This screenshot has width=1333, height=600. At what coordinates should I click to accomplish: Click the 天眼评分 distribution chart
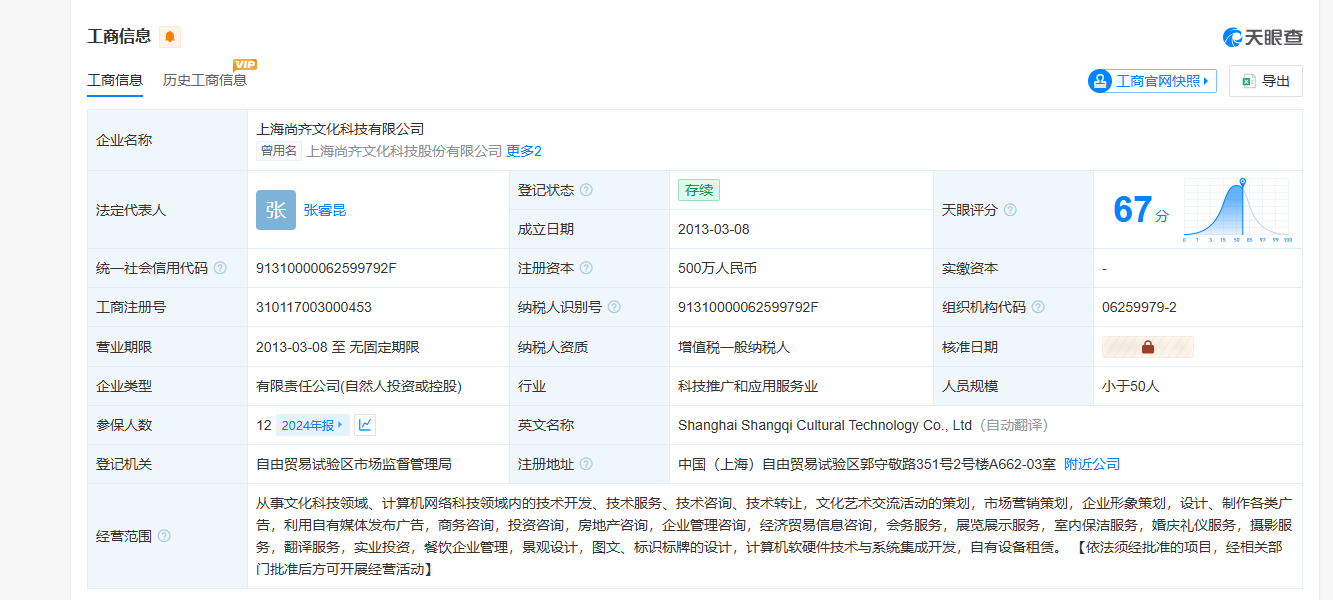(x=1238, y=211)
